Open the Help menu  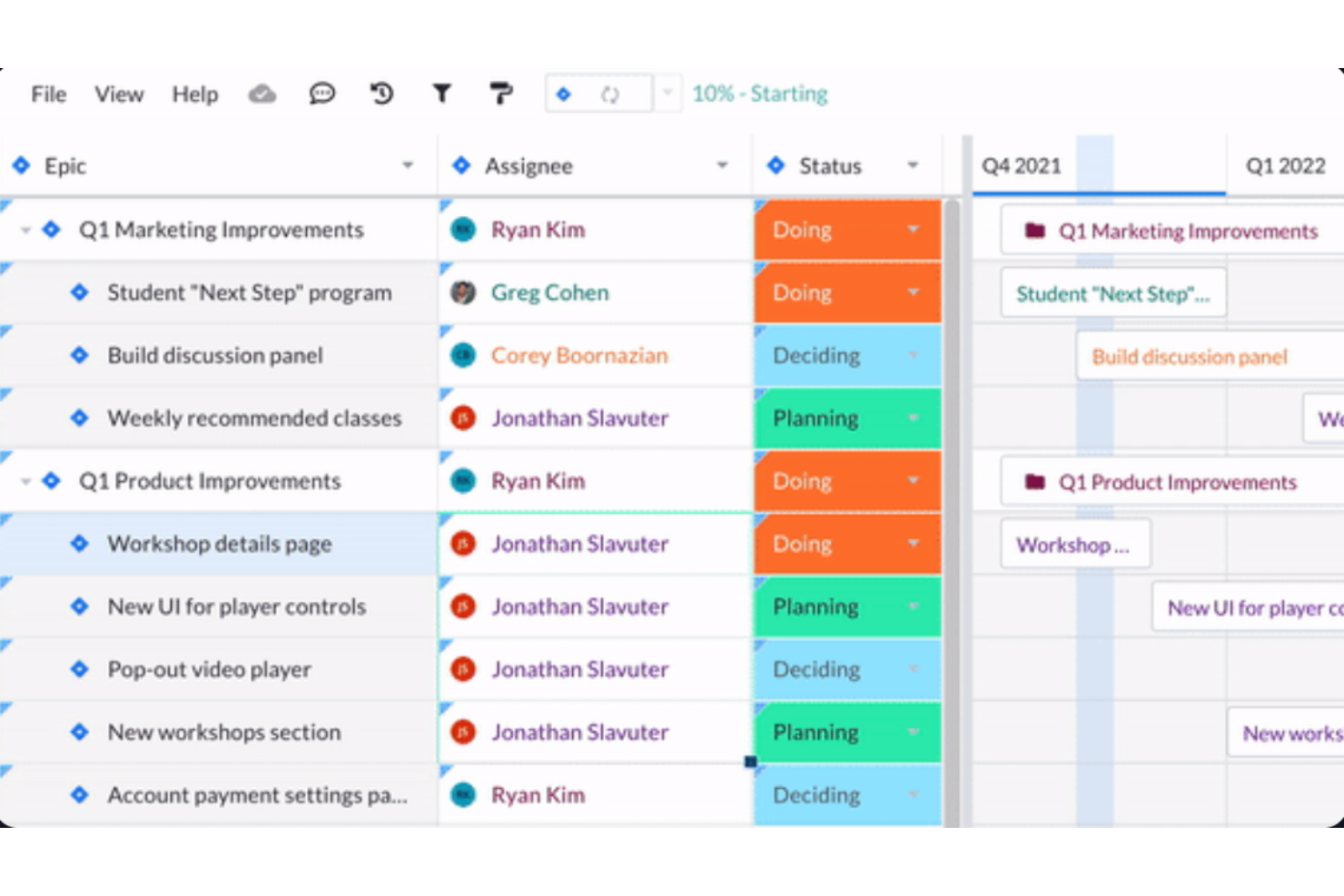195,94
